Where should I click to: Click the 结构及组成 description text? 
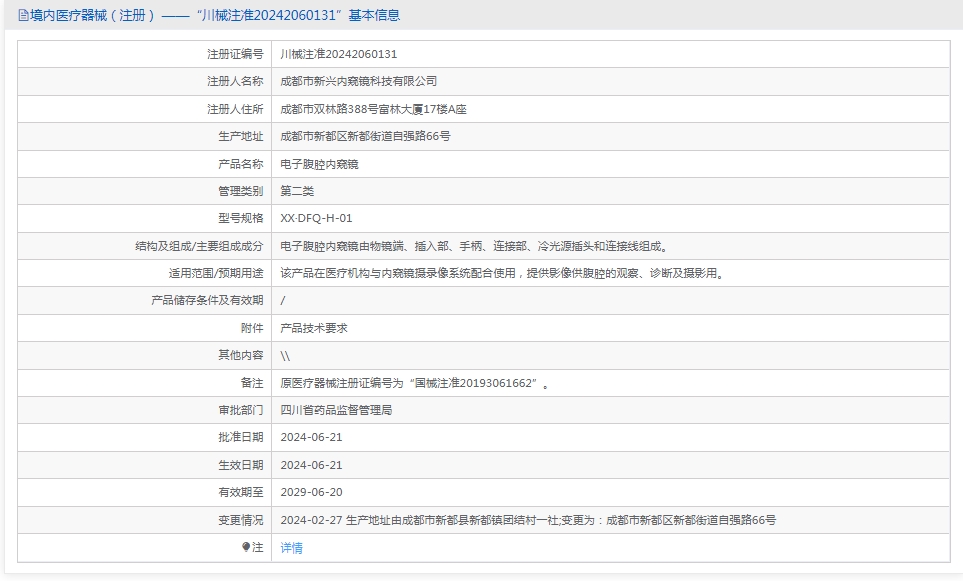click(474, 246)
